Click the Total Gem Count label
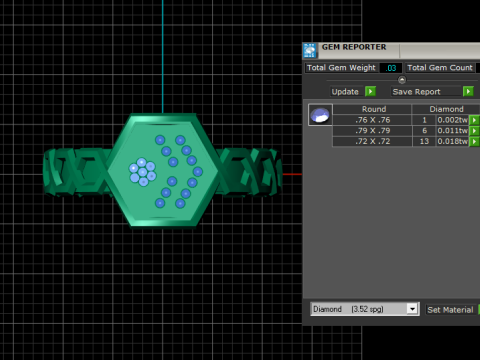The width and height of the screenshot is (480, 360). pos(440,68)
